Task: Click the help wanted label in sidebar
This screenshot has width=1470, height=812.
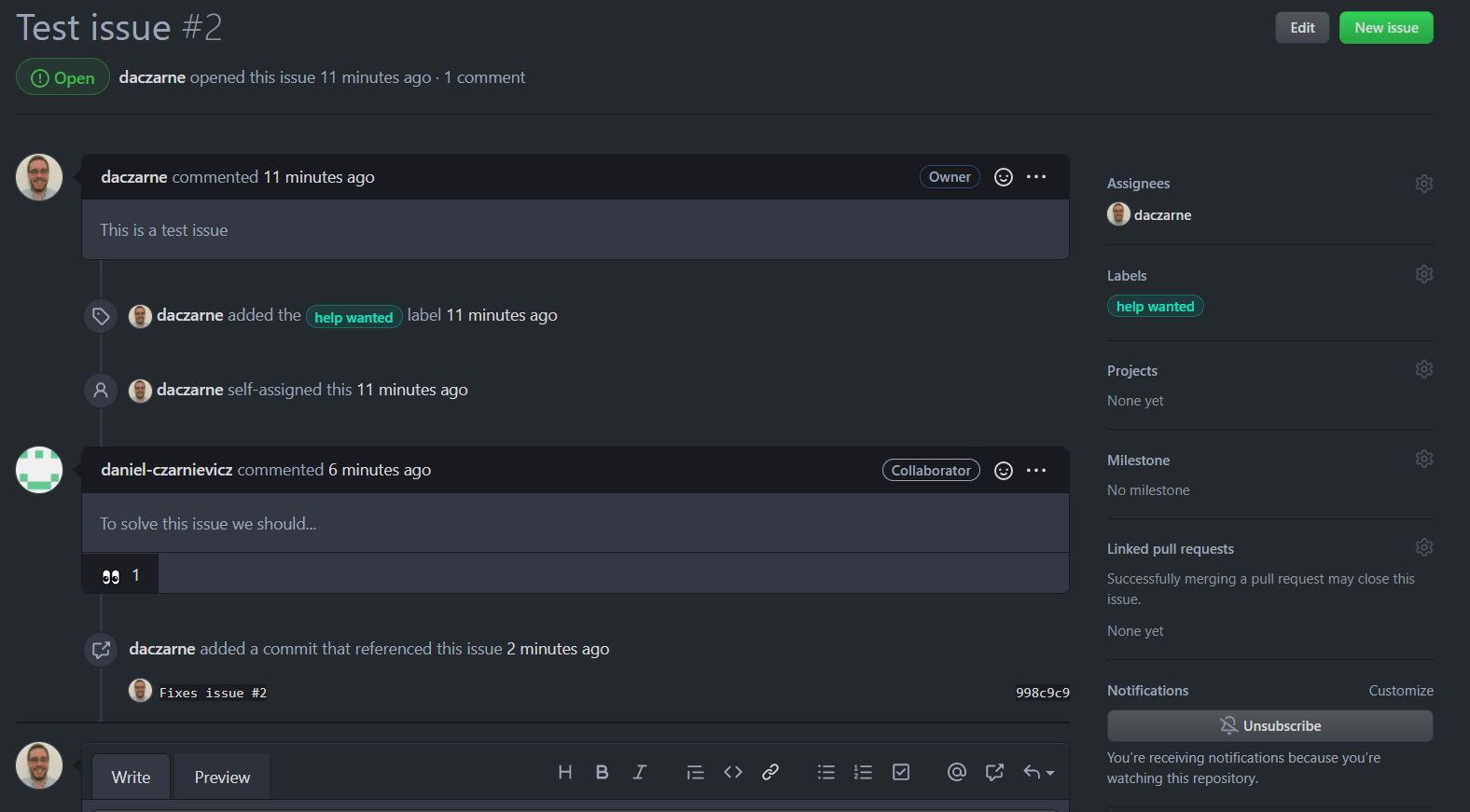Action: coord(1155,307)
